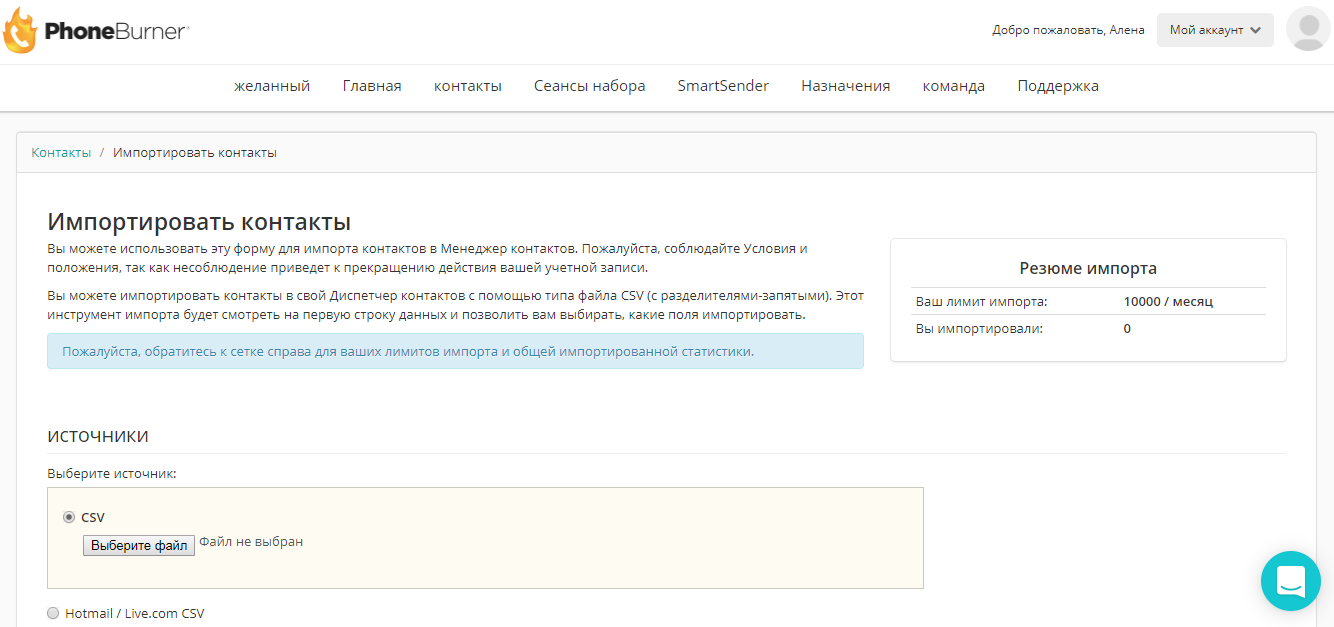Viewport: 1334px width, 627px height.
Task: Open the SmartSender menu item
Action: click(723, 86)
